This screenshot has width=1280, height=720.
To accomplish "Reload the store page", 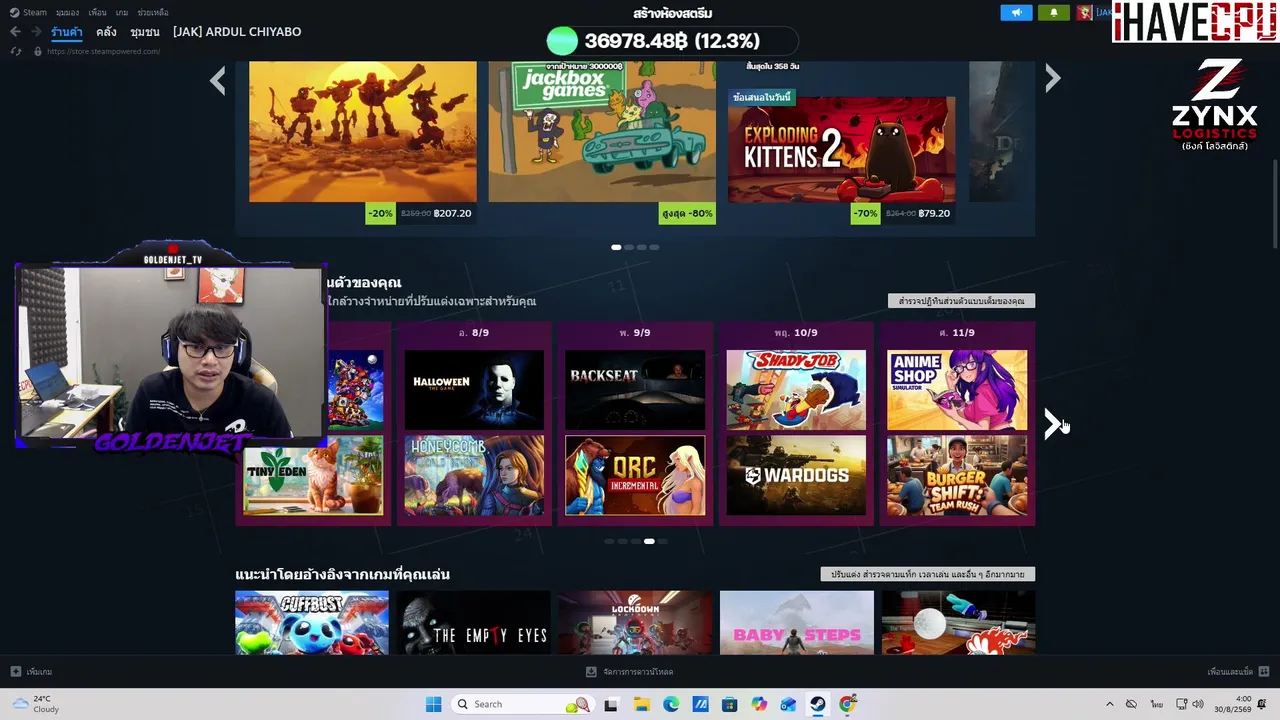I will pos(16,51).
